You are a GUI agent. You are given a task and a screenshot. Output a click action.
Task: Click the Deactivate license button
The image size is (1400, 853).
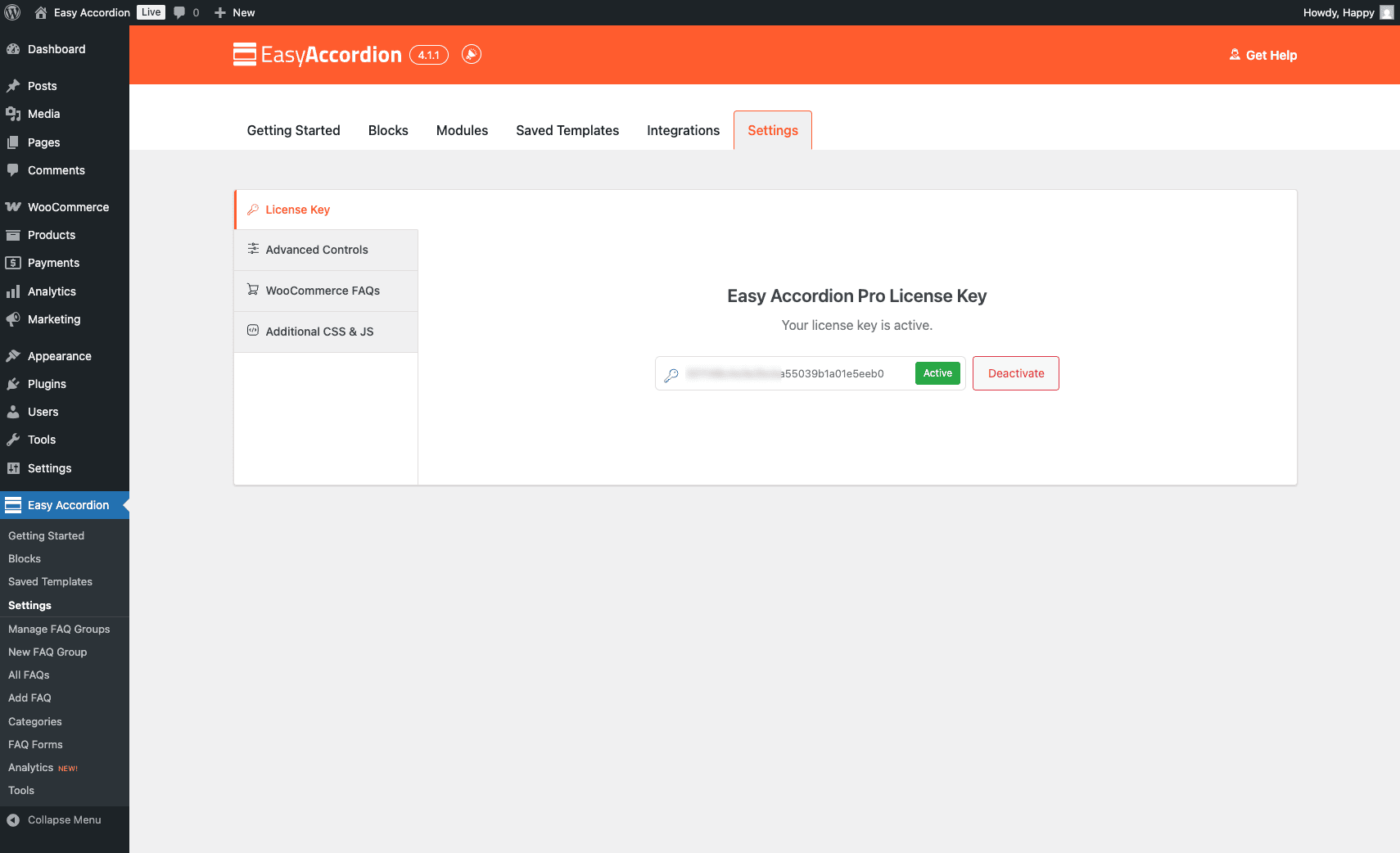tap(1016, 373)
